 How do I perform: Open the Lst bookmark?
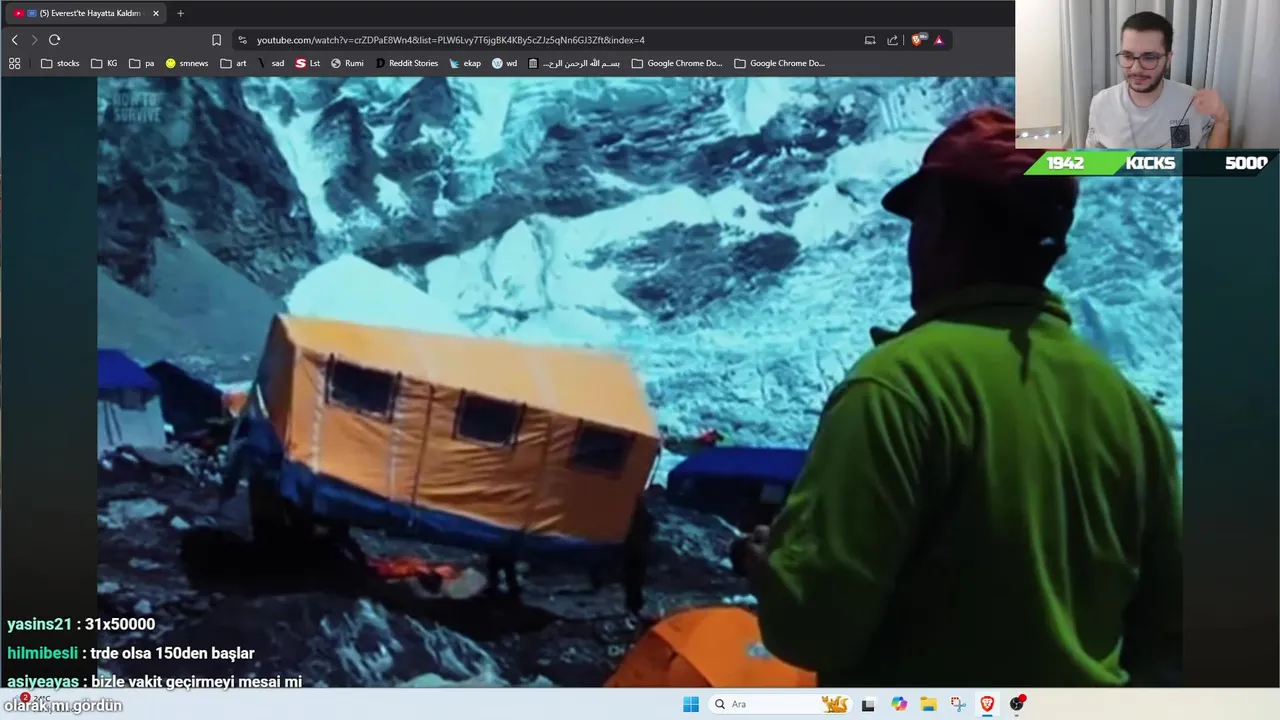[308, 63]
